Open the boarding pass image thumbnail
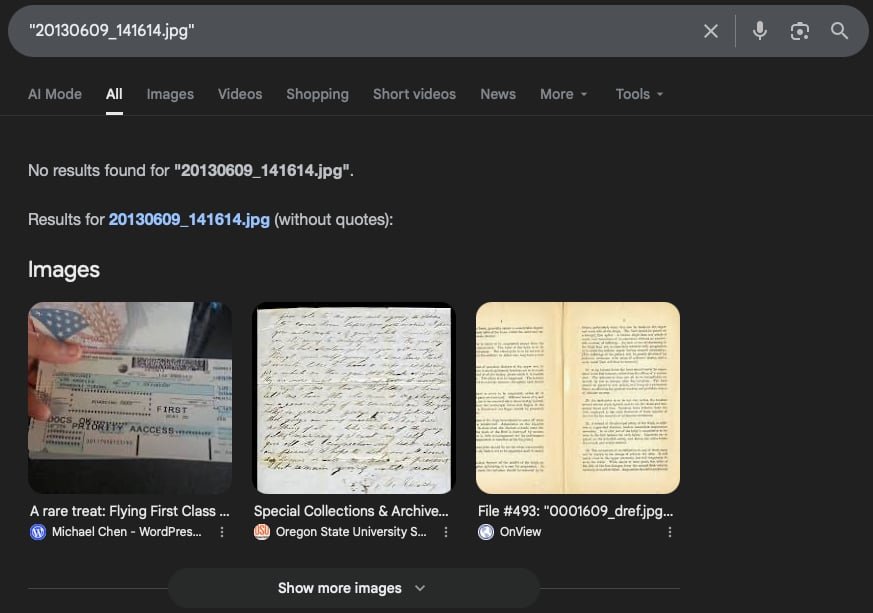This screenshot has height=613, width=873. coord(130,398)
